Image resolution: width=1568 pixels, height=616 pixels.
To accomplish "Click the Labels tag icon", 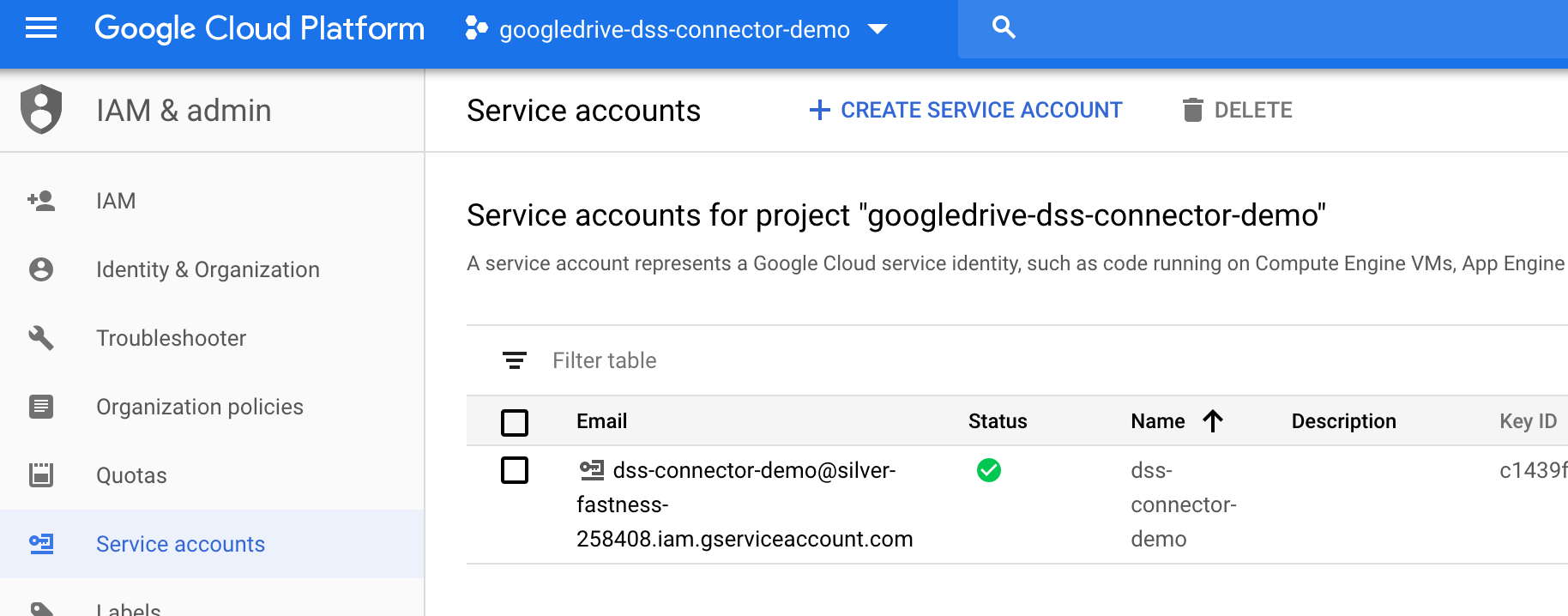I will click(41, 608).
